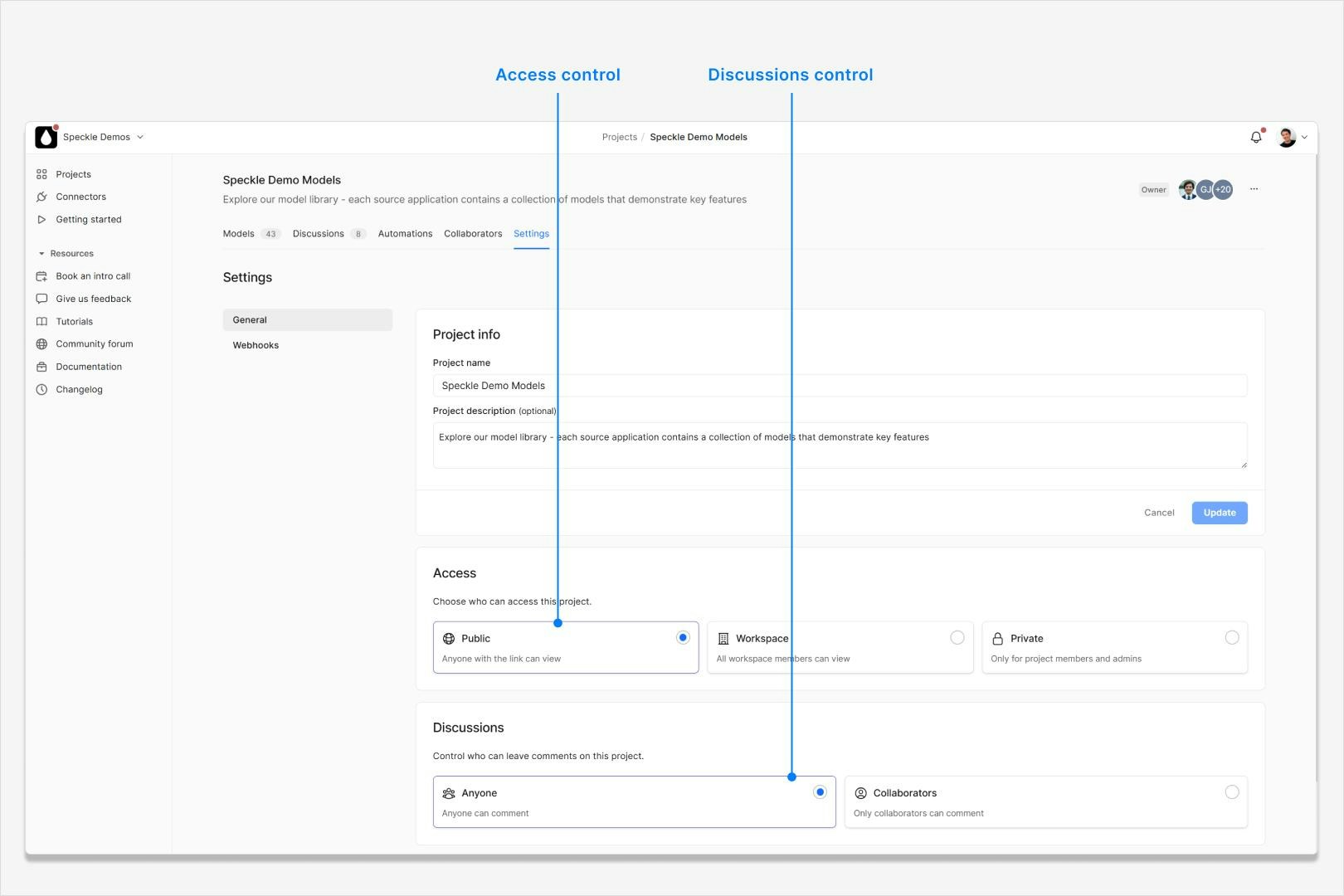This screenshot has height=896, width=1344.
Task: Click the Update button
Action: point(1220,513)
